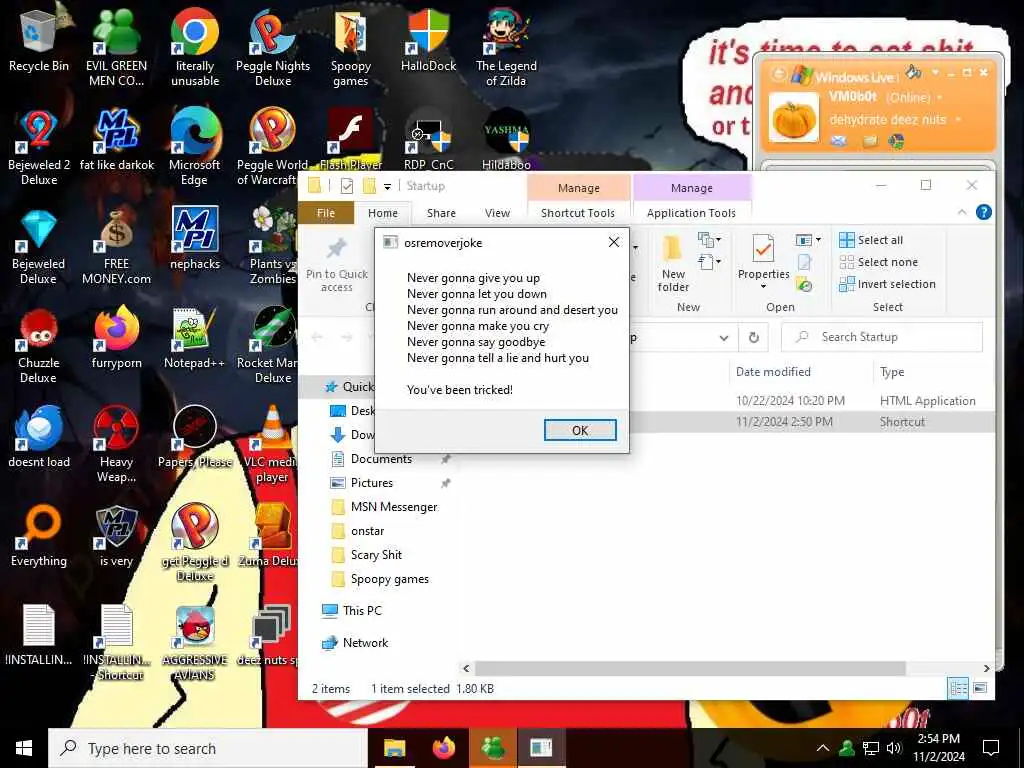Open the Shortcut Tools tab
This screenshot has width=1024, height=768.
pos(578,213)
